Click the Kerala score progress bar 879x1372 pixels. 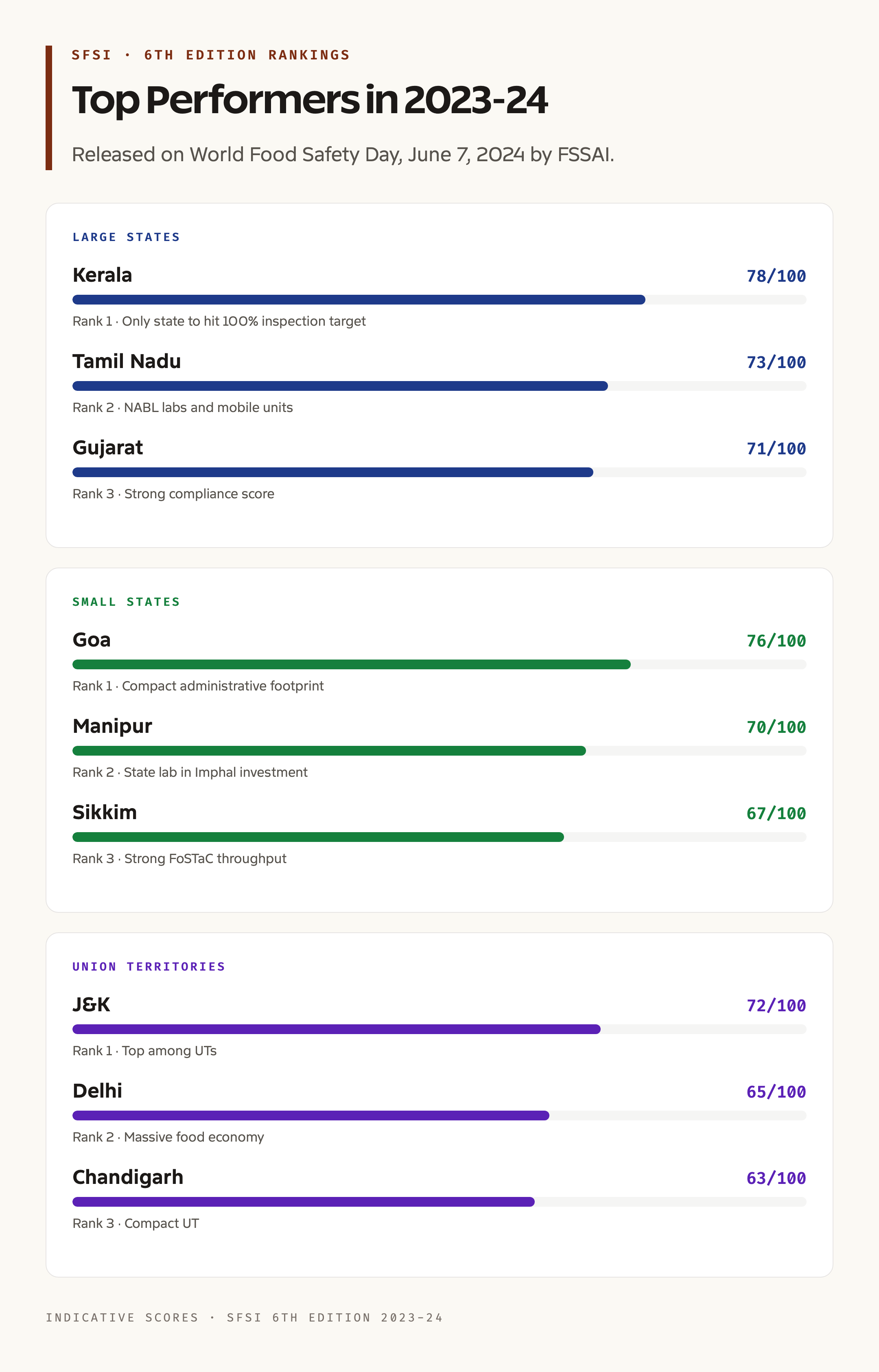click(x=439, y=300)
